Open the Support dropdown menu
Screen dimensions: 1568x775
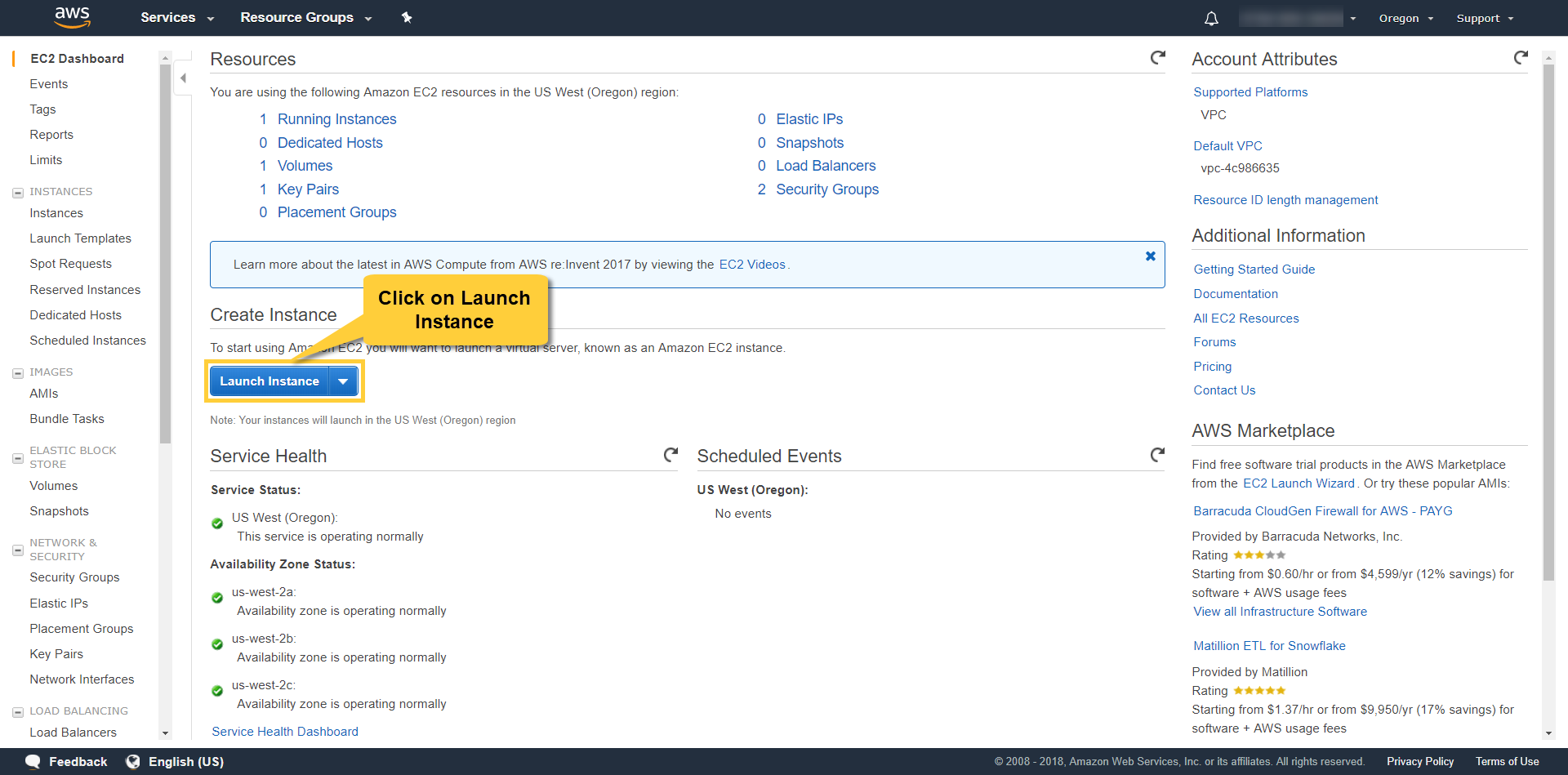[1485, 18]
